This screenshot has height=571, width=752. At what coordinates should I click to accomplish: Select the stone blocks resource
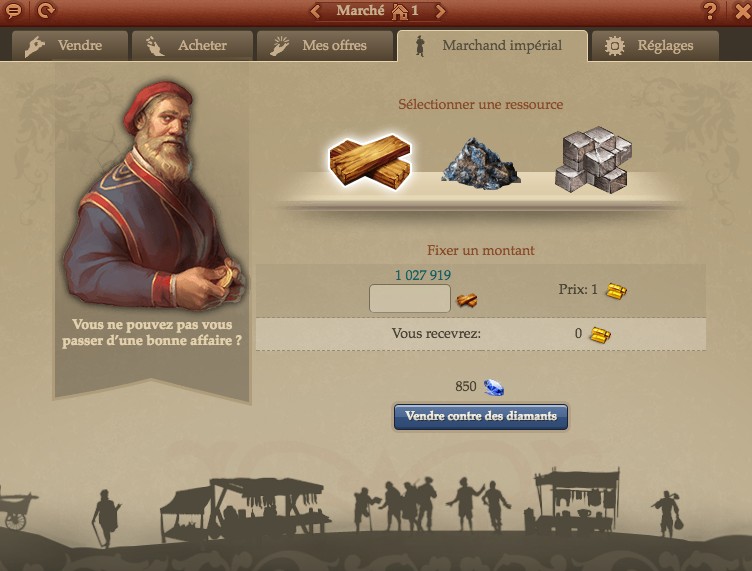[x=593, y=160]
